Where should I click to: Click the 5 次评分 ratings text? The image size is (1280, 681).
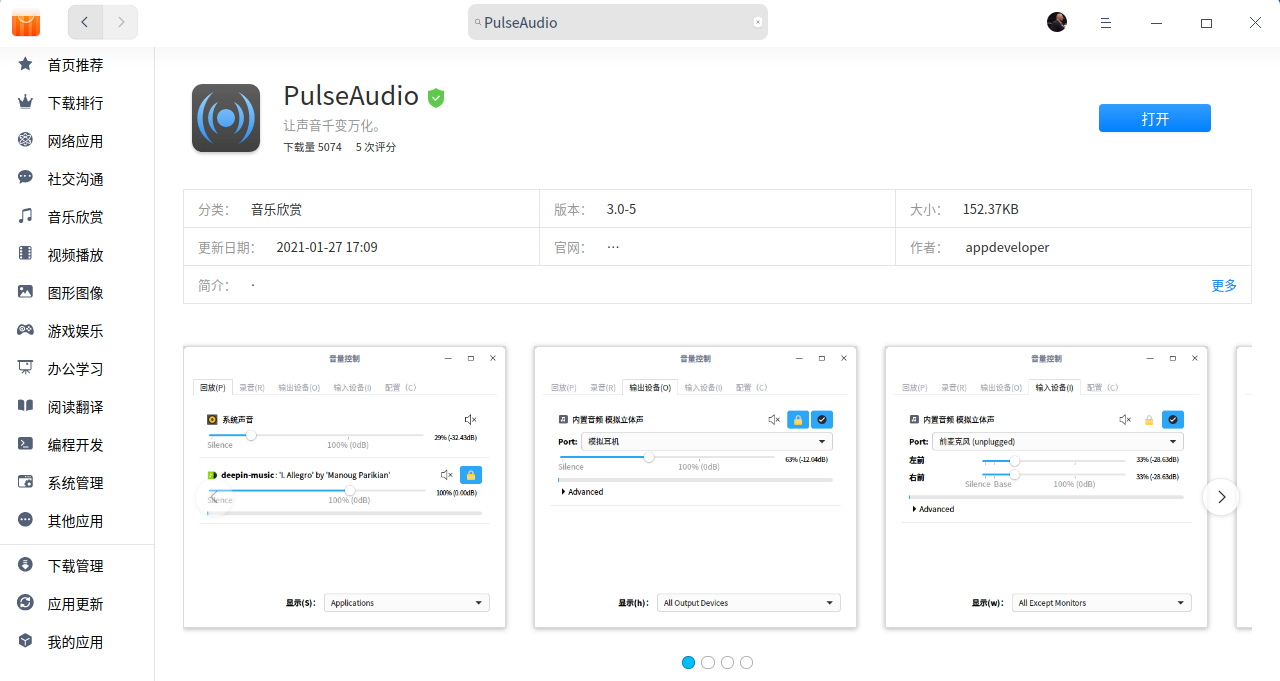click(376, 147)
